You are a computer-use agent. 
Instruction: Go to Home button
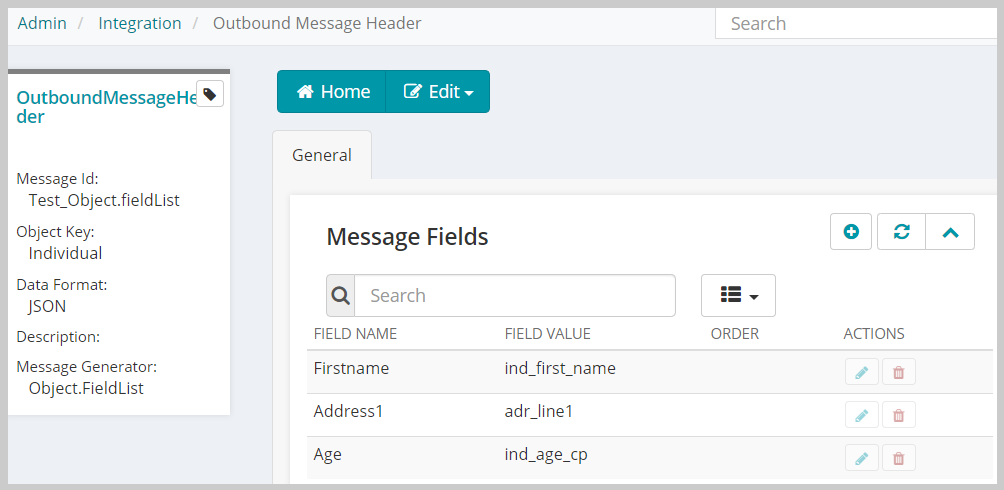click(x=332, y=92)
